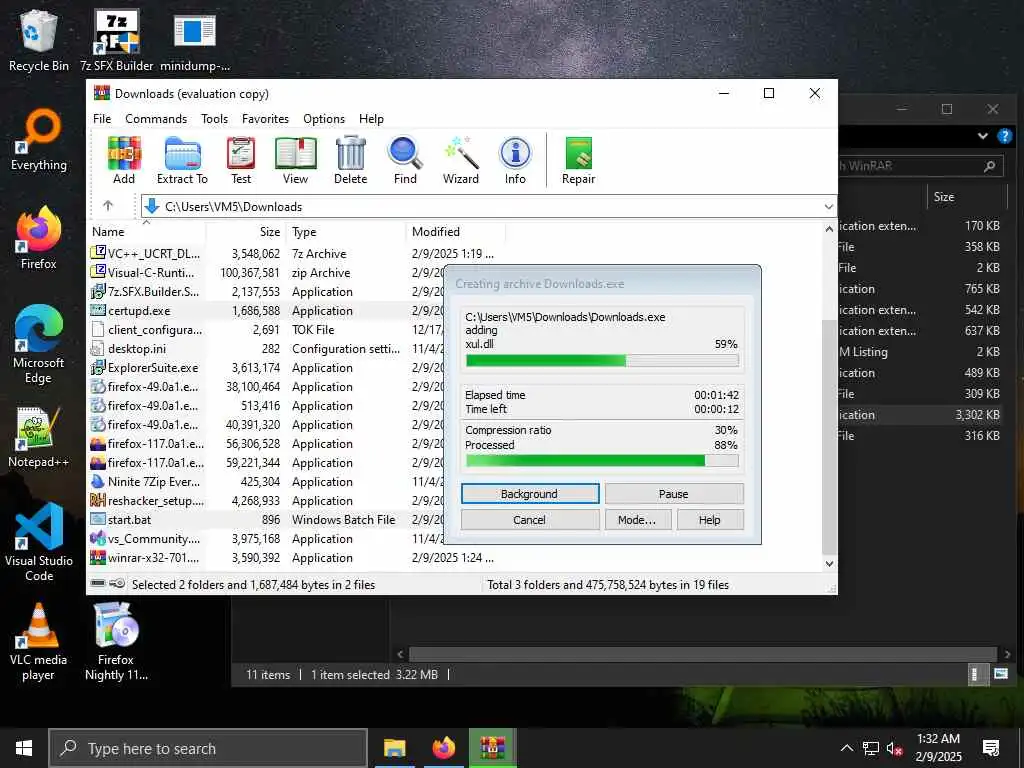Image resolution: width=1024 pixels, height=768 pixels.
Task: Pause the archive creation
Action: (674, 494)
